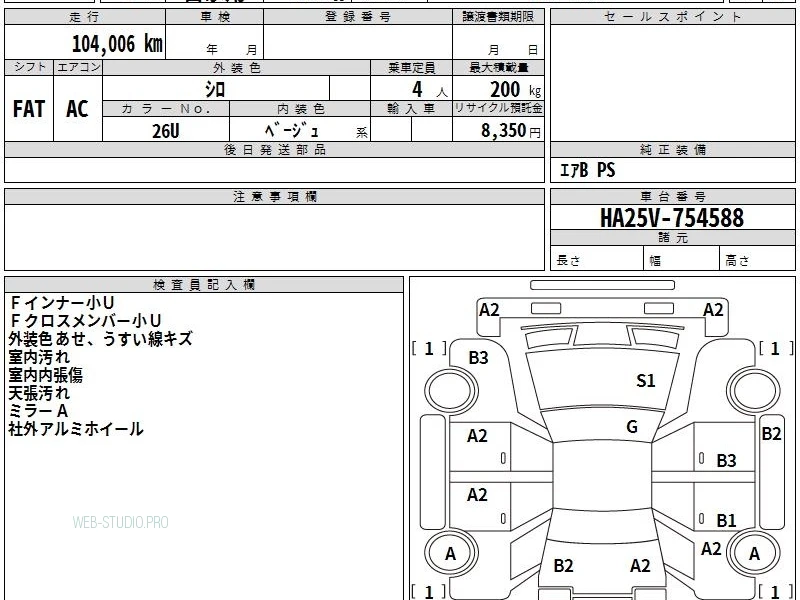Click the エアコン header cell
The height and width of the screenshot is (600, 800).
point(78,67)
